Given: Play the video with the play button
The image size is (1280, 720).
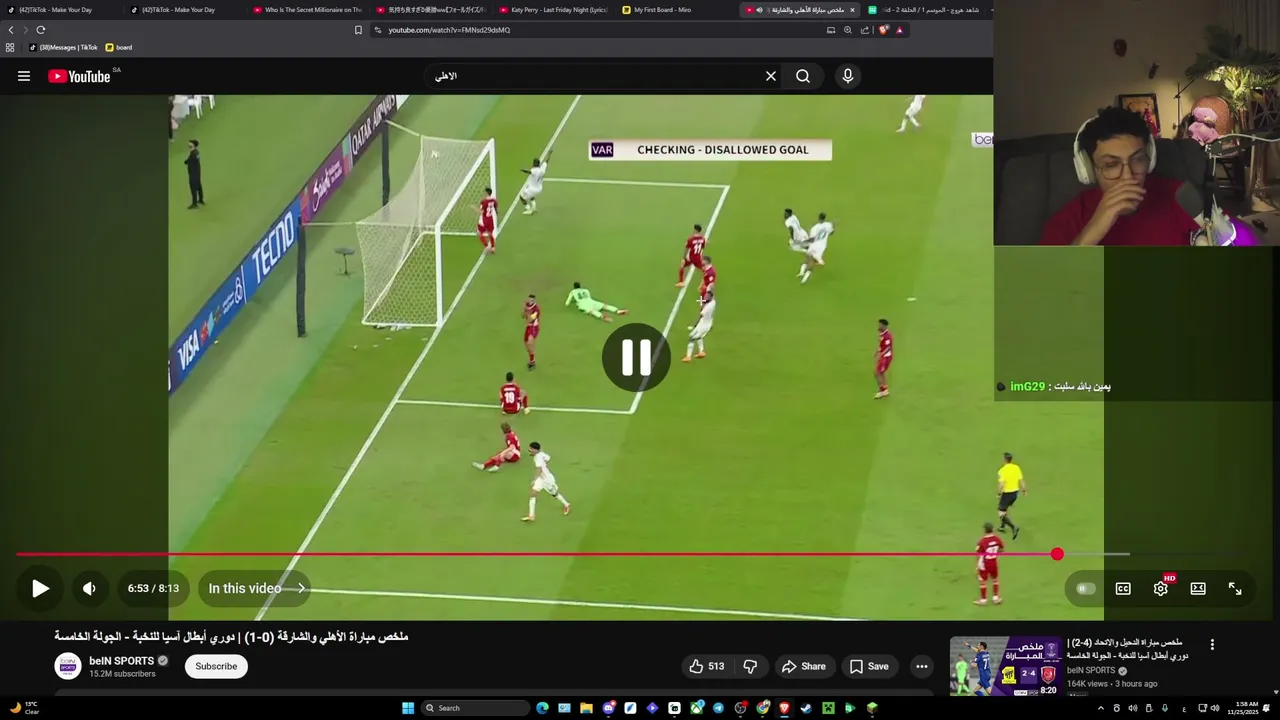Looking at the screenshot, I should click(40, 588).
